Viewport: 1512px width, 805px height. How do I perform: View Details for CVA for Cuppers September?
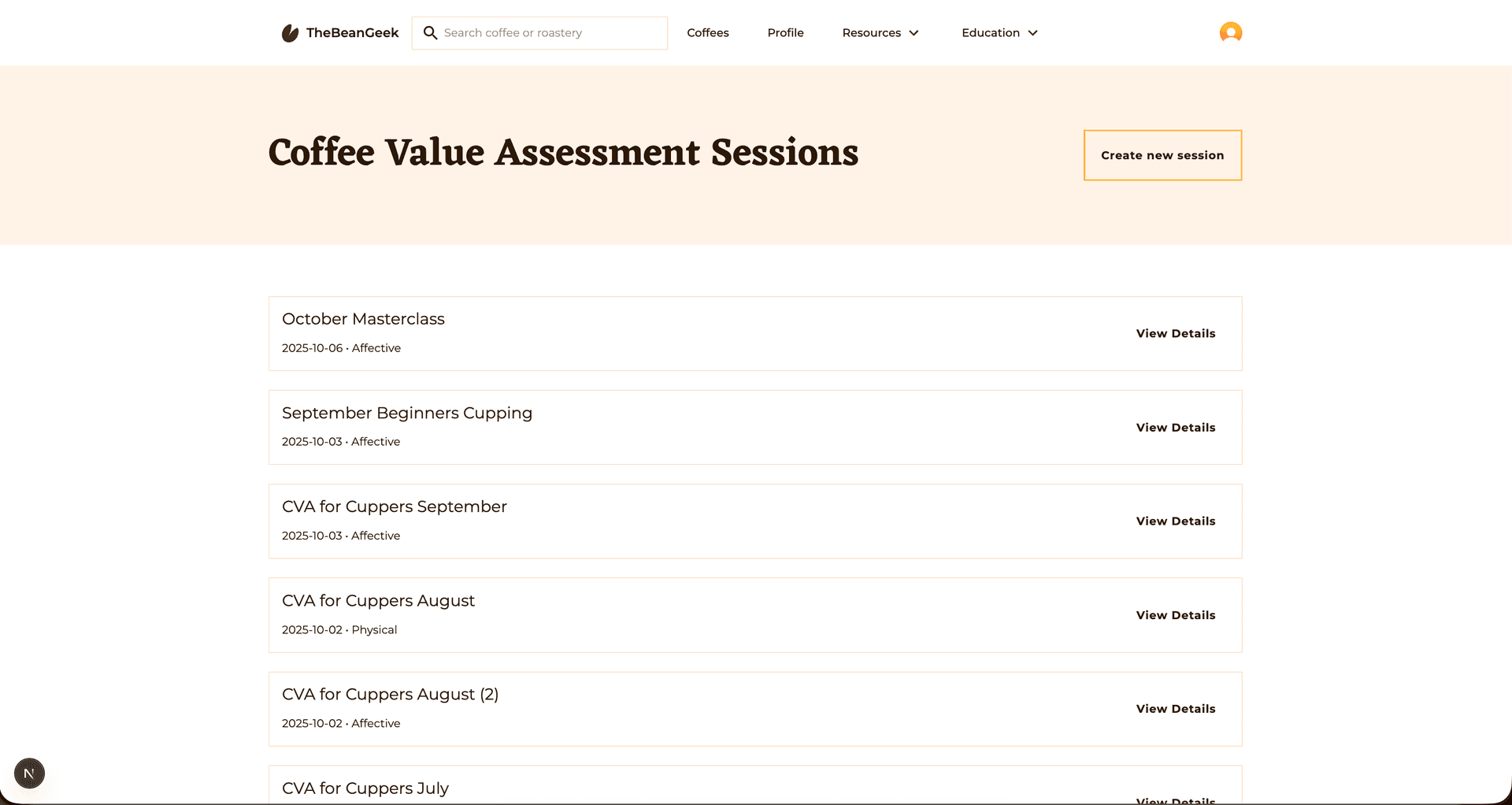point(1175,521)
